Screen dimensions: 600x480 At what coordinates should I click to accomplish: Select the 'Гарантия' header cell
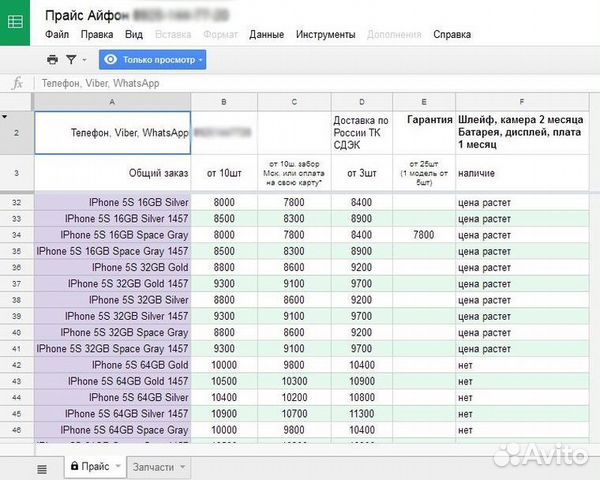[x=424, y=133]
